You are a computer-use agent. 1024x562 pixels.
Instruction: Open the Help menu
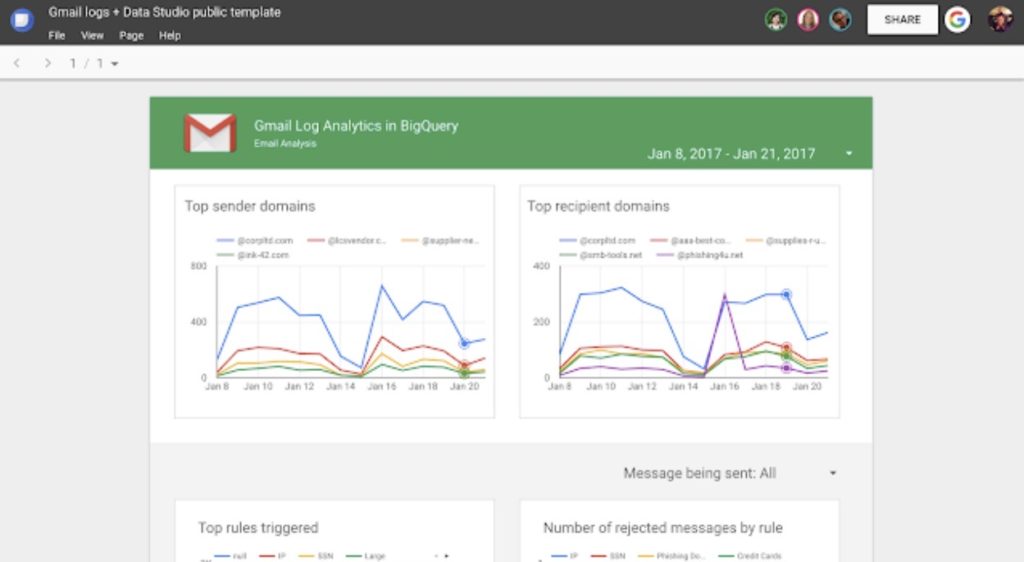170,36
